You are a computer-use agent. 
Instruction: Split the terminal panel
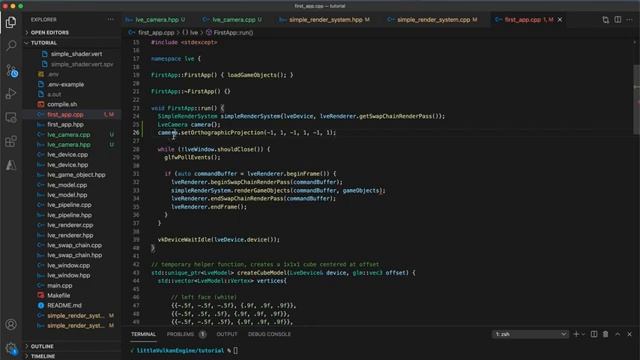[x=594, y=334]
